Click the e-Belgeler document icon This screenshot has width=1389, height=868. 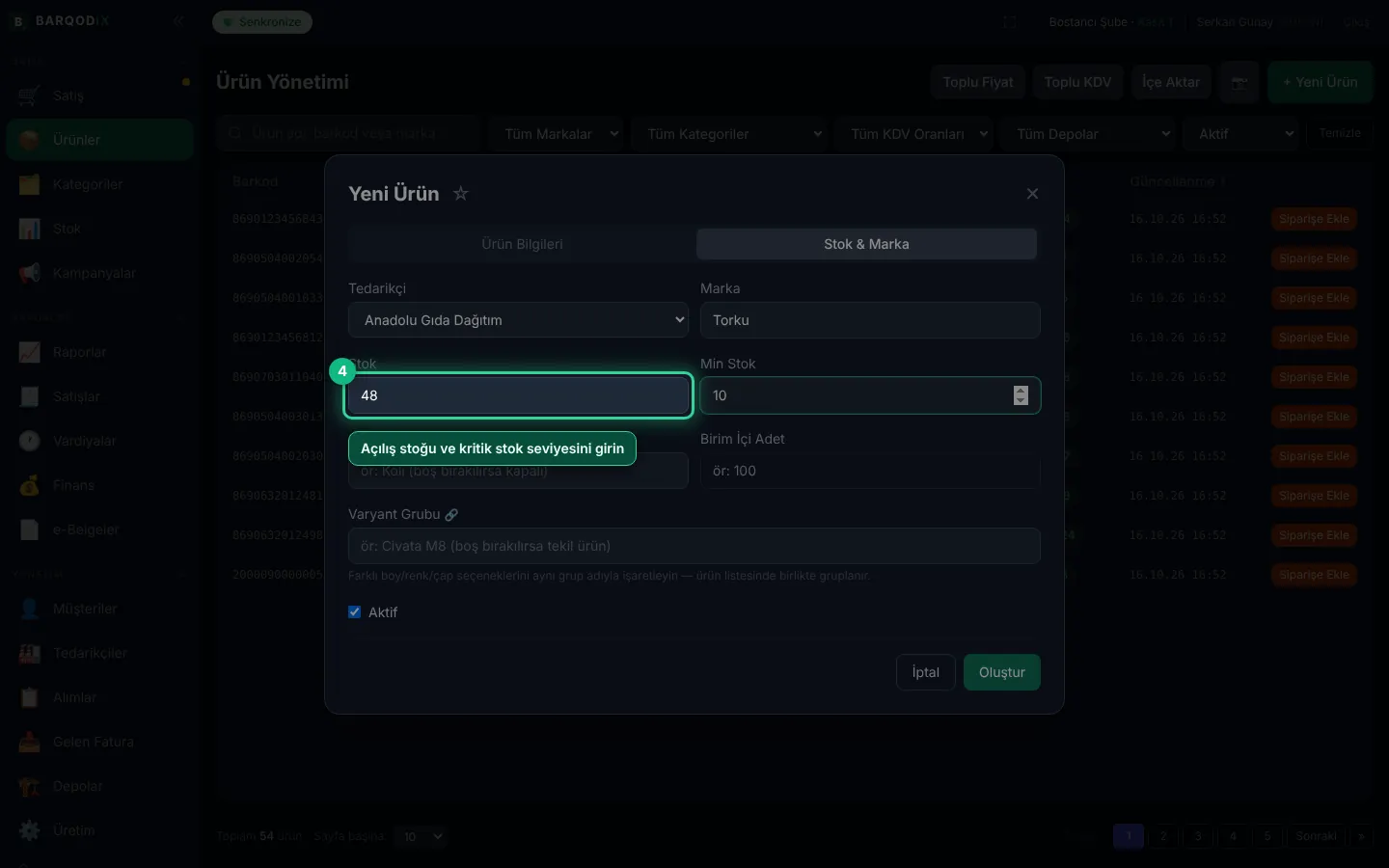(29, 529)
